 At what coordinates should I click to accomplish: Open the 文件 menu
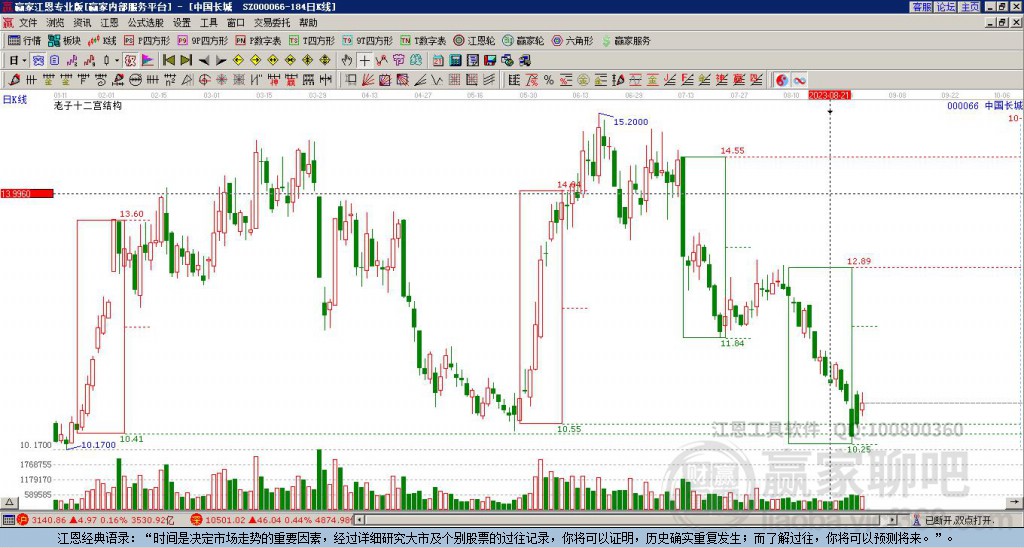point(28,23)
